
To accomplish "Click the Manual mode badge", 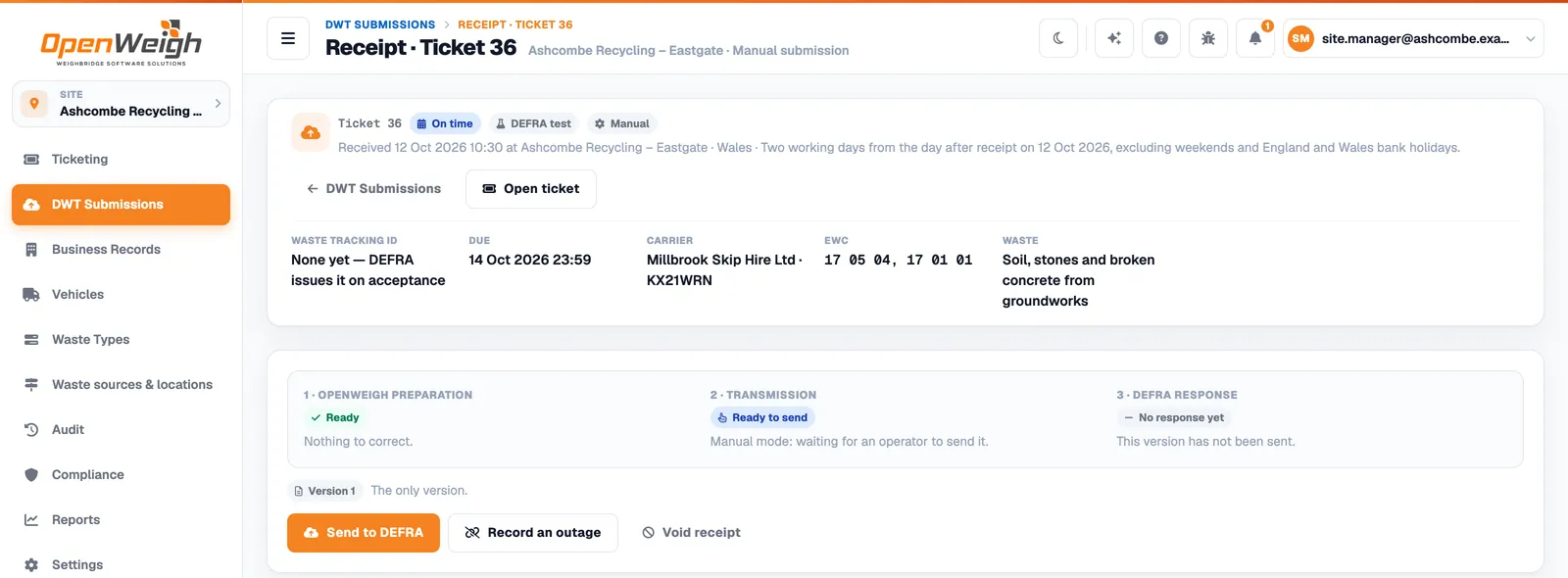I will [622, 124].
